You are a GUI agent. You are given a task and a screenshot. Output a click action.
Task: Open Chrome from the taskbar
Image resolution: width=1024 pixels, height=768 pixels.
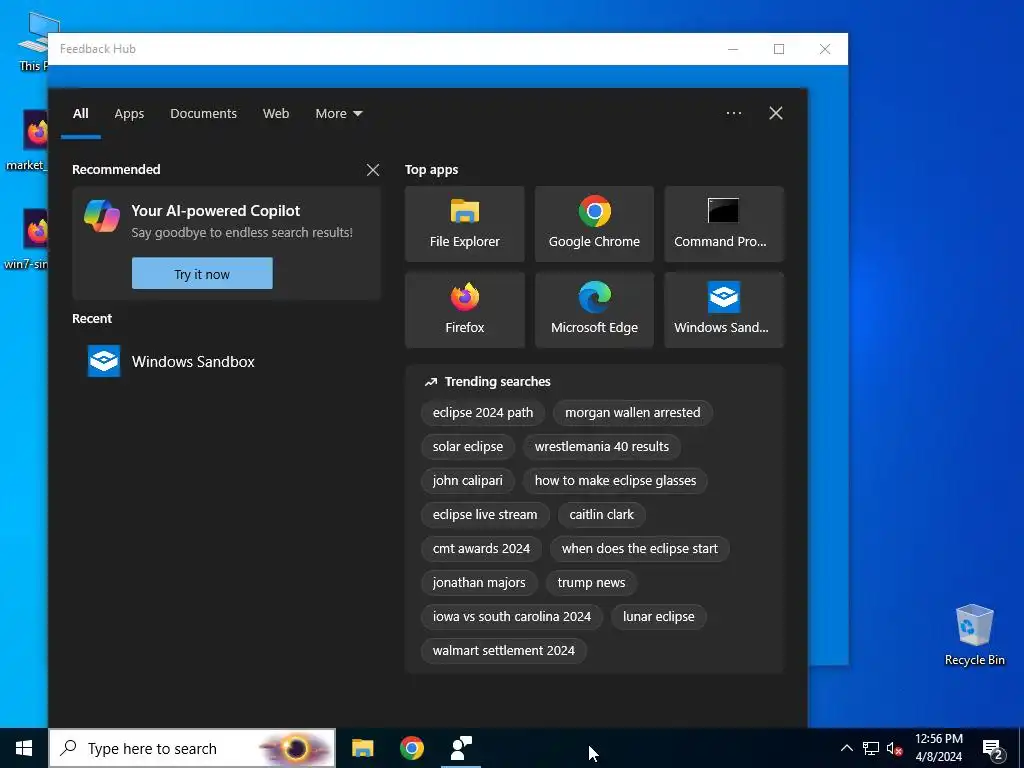(x=411, y=748)
